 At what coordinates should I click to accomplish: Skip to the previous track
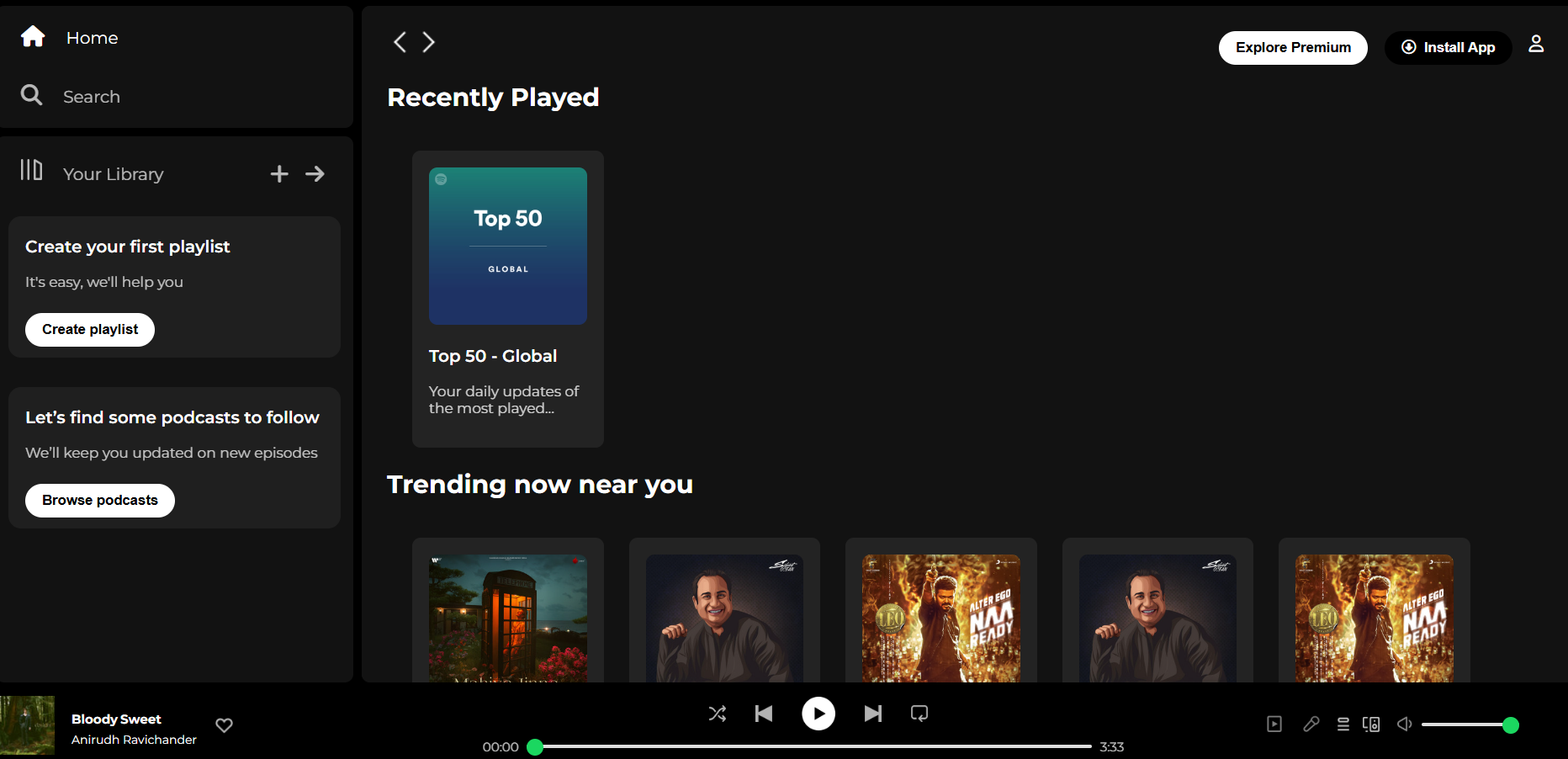(764, 714)
